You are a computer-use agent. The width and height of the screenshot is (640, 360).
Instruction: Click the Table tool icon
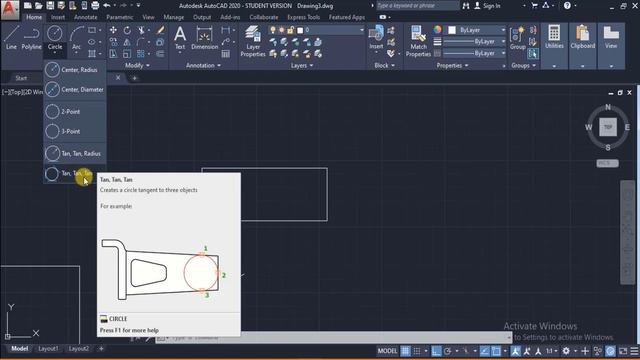pyautogui.click(x=225, y=54)
